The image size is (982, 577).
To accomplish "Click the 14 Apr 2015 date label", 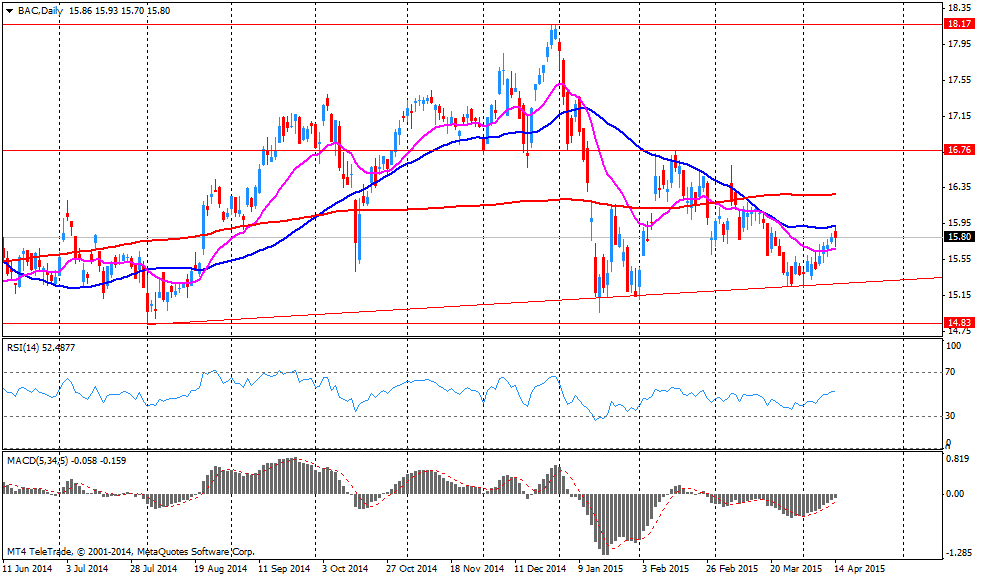I will click(x=859, y=569).
